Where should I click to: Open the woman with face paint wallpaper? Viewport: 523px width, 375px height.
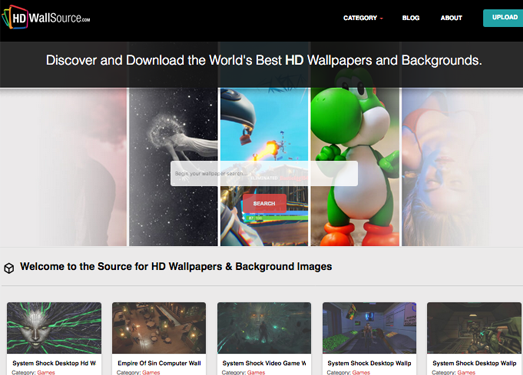pyautogui.click(x=444, y=167)
